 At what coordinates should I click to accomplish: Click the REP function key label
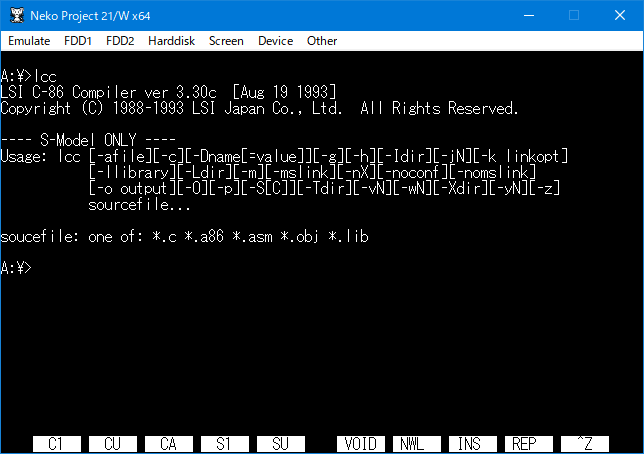click(529, 444)
